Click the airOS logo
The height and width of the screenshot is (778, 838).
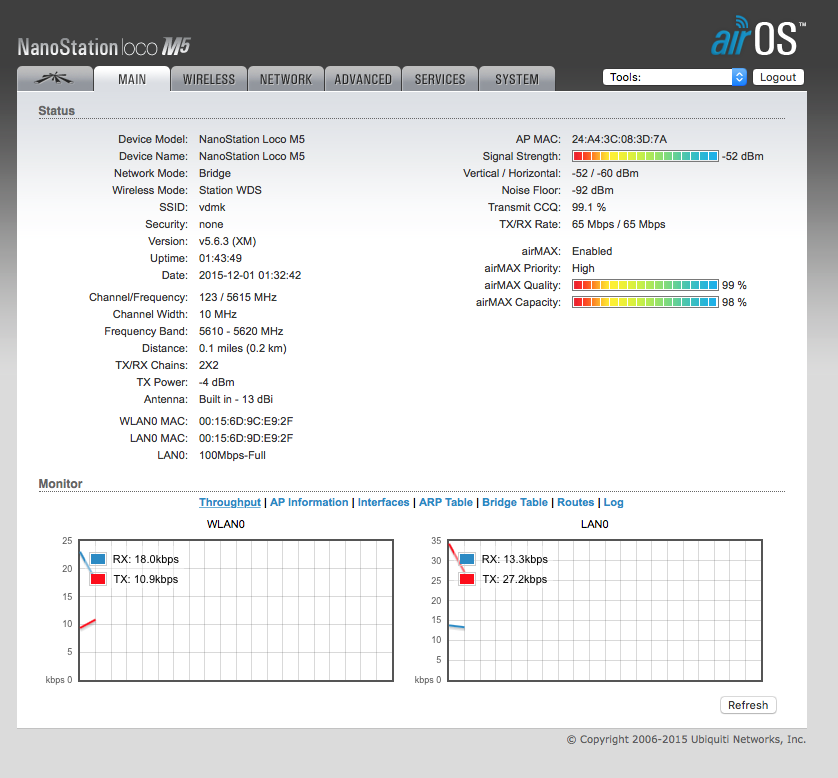pos(755,38)
